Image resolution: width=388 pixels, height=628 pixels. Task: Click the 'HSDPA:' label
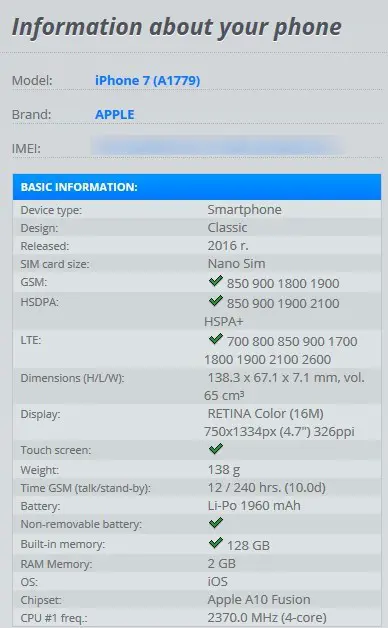pyautogui.click(x=39, y=302)
